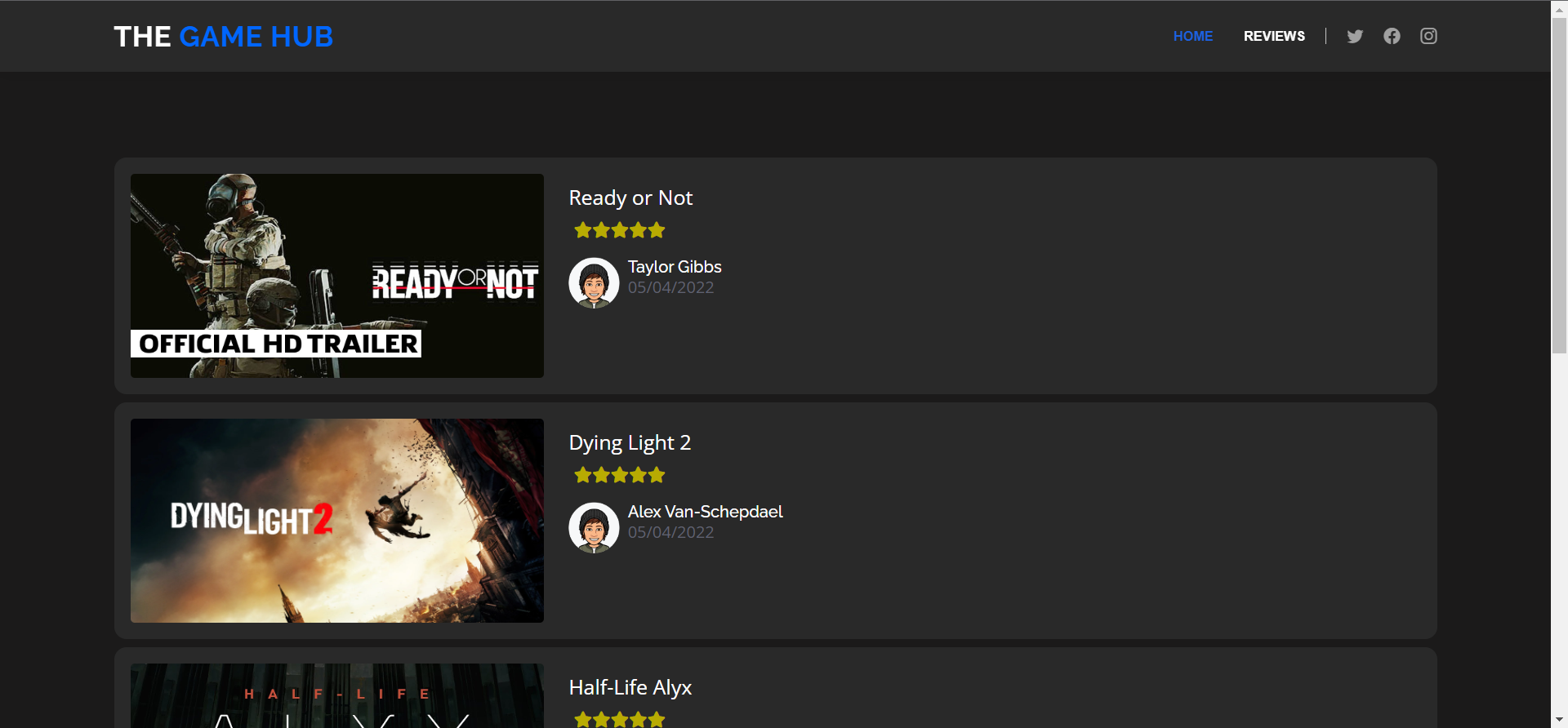The height and width of the screenshot is (728, 1568).
Task: Select the Ready or Not trailer thumbnail
Action: click(336, 275)
